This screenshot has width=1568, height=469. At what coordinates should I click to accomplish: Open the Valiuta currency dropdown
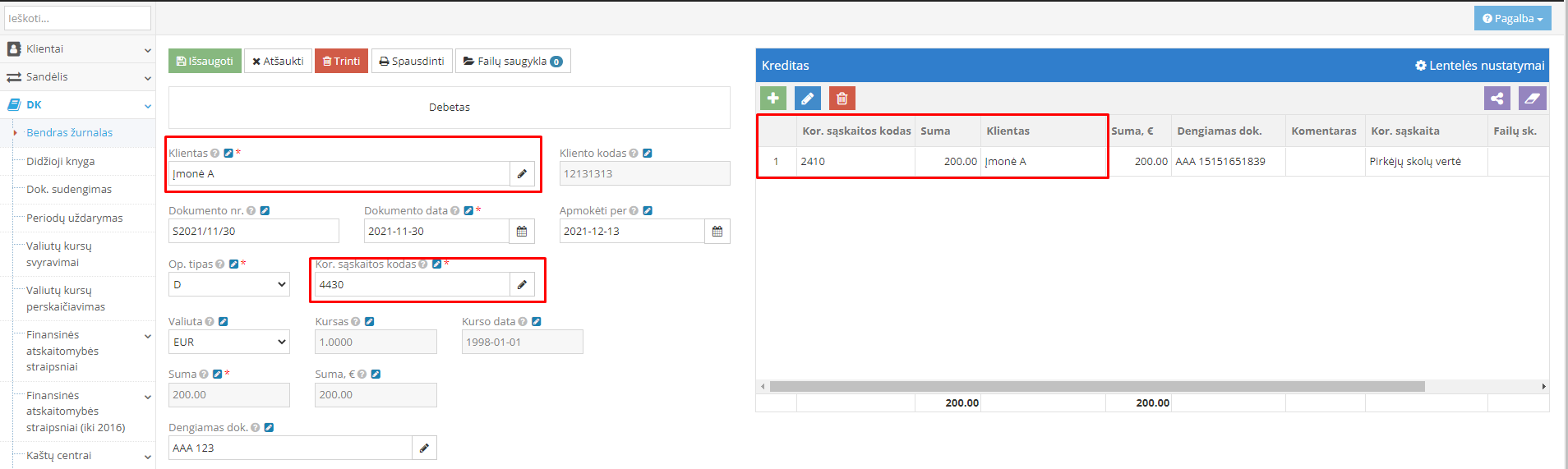228,343
